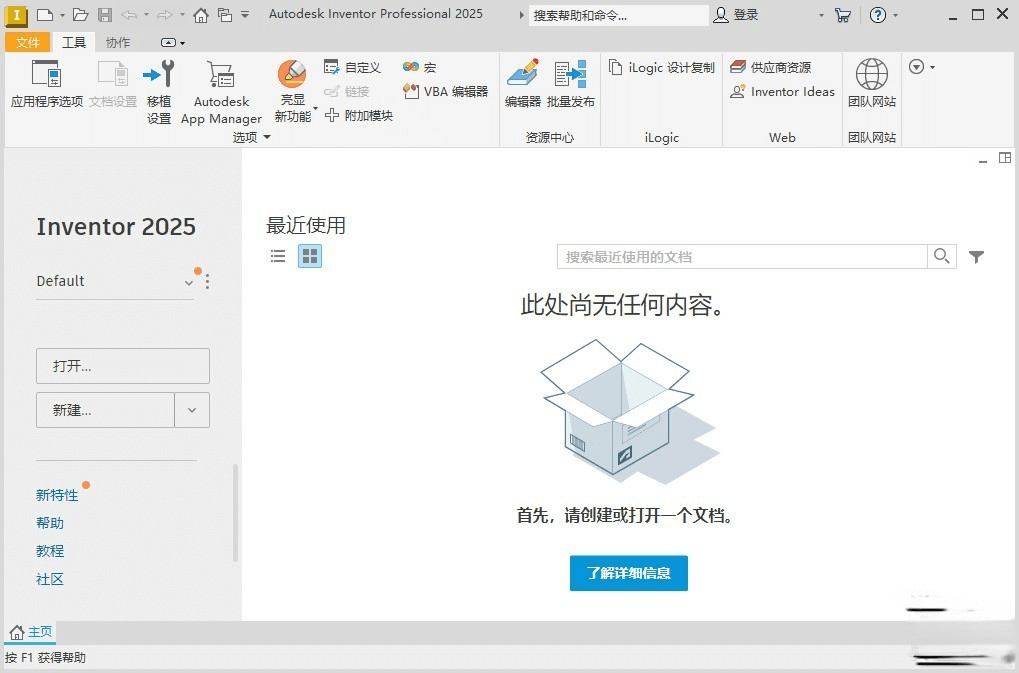Screen dimensions: 1019x673
Task: Switch recent files to list view
Action: point(277,256)
